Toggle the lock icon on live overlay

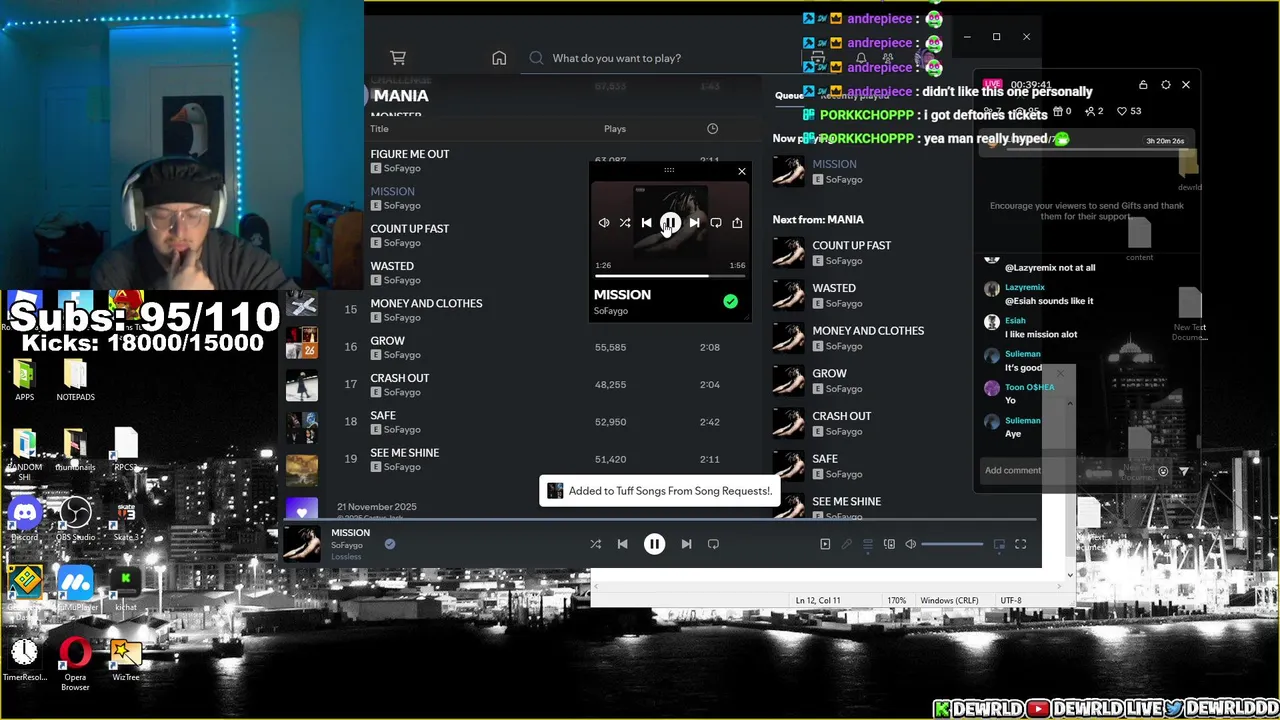1143,85
